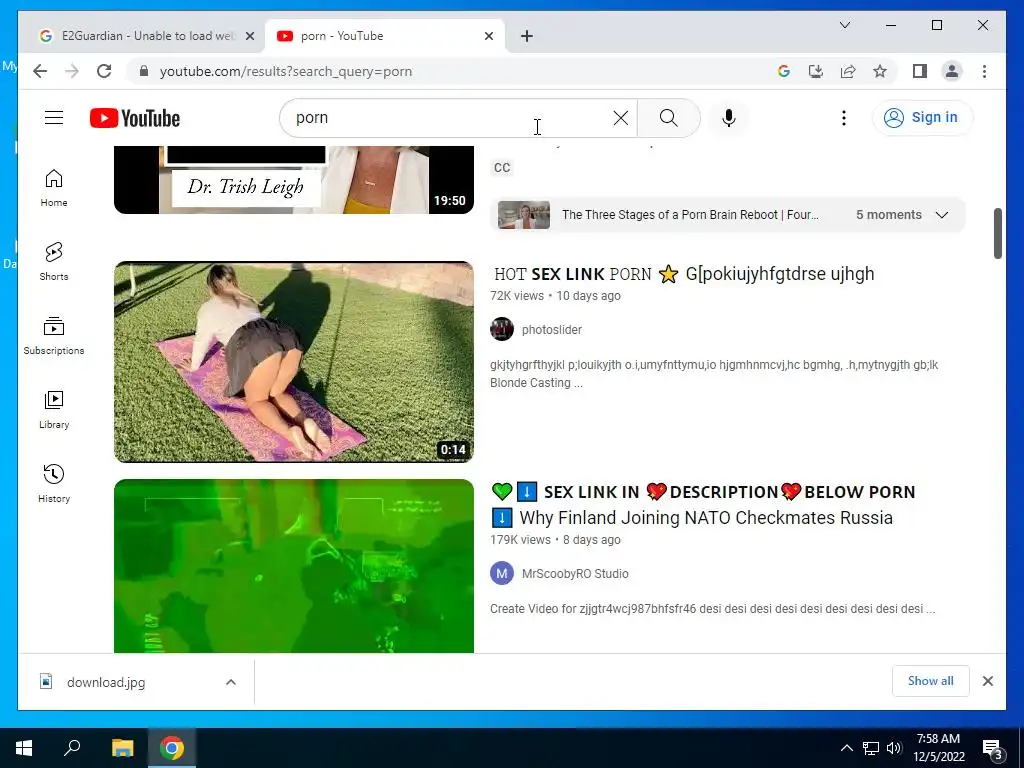Bookmark this page with the star icon

click(x=880, y=71)
